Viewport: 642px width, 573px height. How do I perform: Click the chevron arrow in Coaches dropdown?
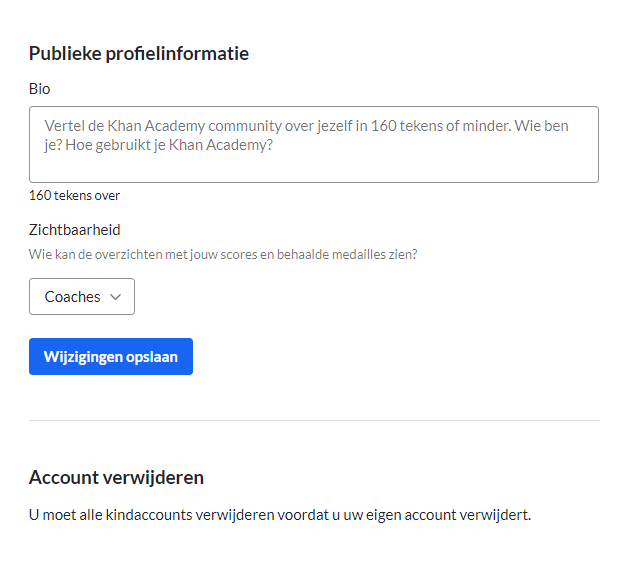coord(115,297)
